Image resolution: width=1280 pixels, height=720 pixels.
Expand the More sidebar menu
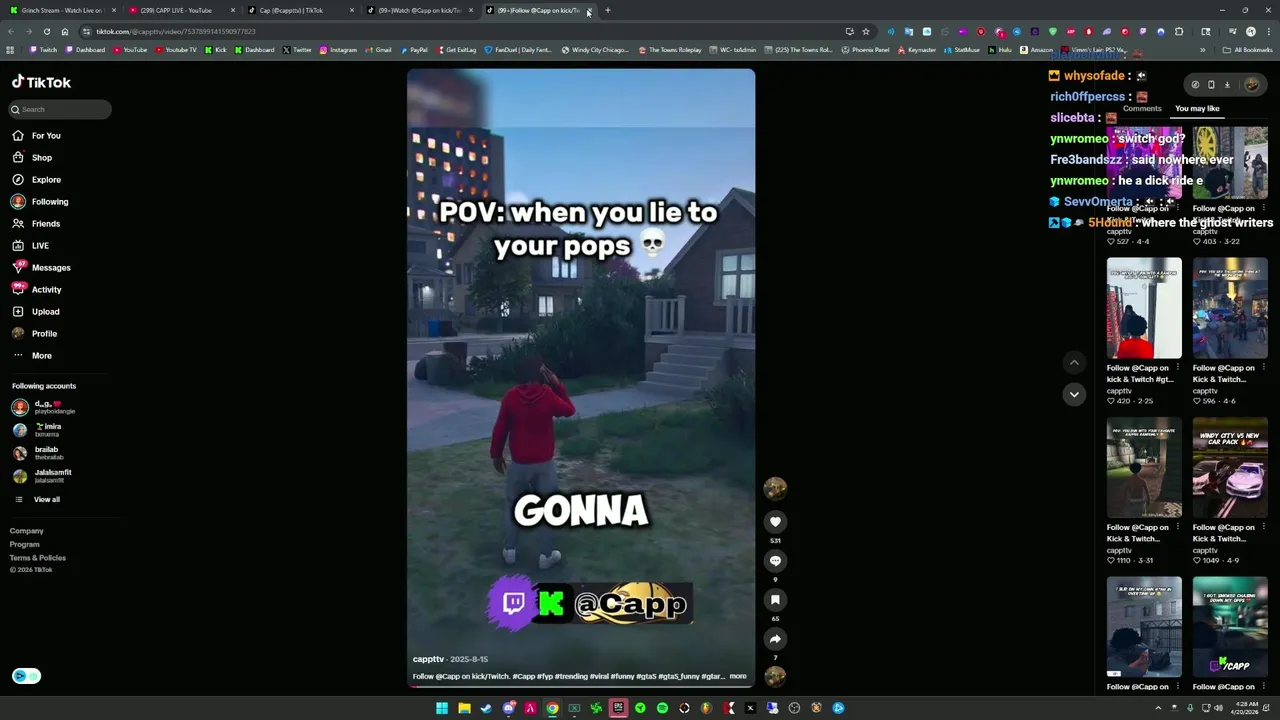click(x=32, y=355)
